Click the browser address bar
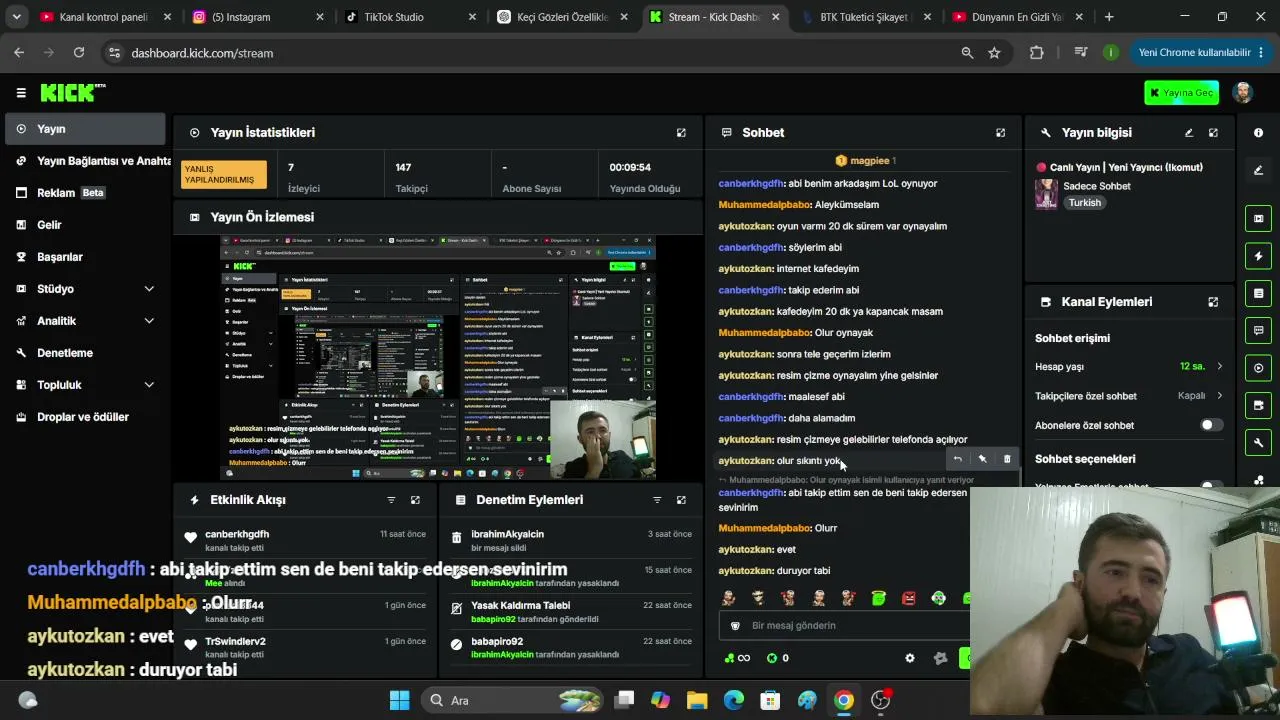Screen dimensions: 1280x720 pyautogui.click(x=540, y=53)
